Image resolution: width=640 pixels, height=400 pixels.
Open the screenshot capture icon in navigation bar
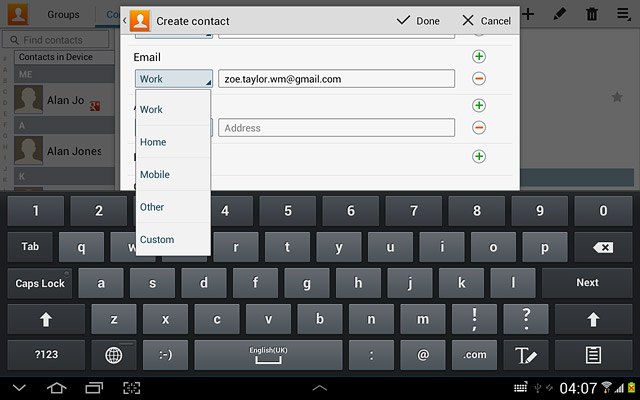(x=131, y=387)
